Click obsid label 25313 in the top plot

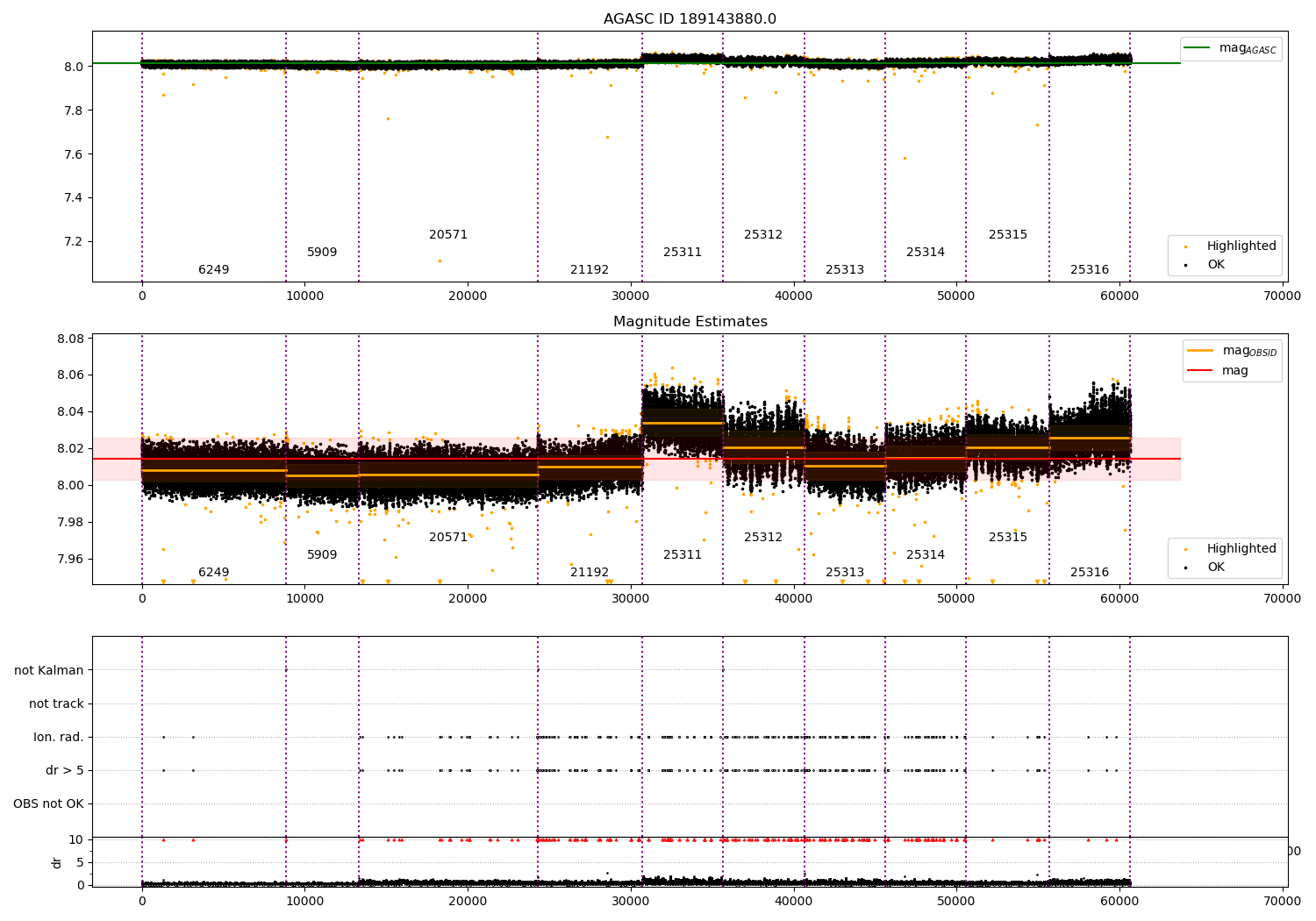[x=845, y=270]
